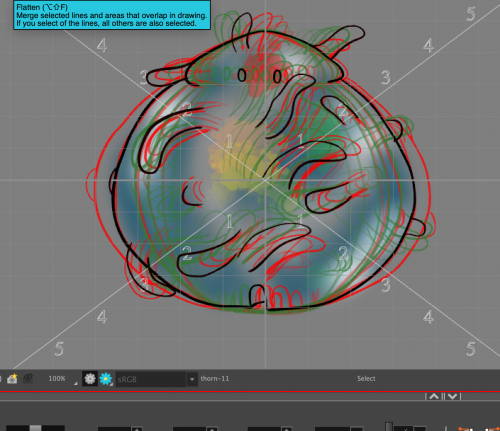Screen dimensions: 500x431
Task: Click the second bottom value stepper
Action: tap(212, 429)
